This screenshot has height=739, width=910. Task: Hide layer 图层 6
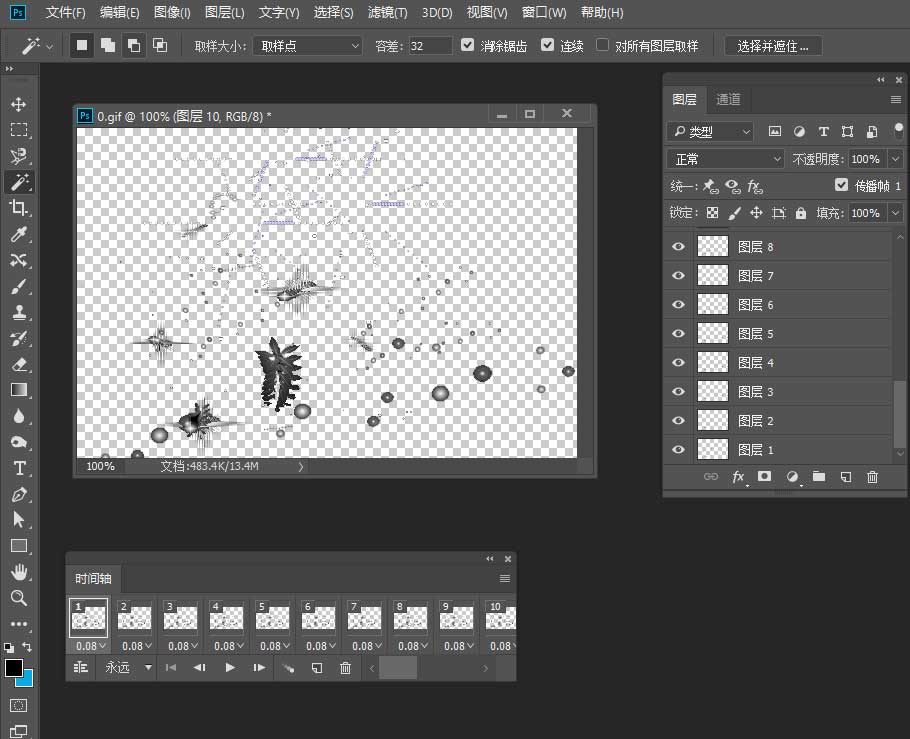tap(678, 305)
